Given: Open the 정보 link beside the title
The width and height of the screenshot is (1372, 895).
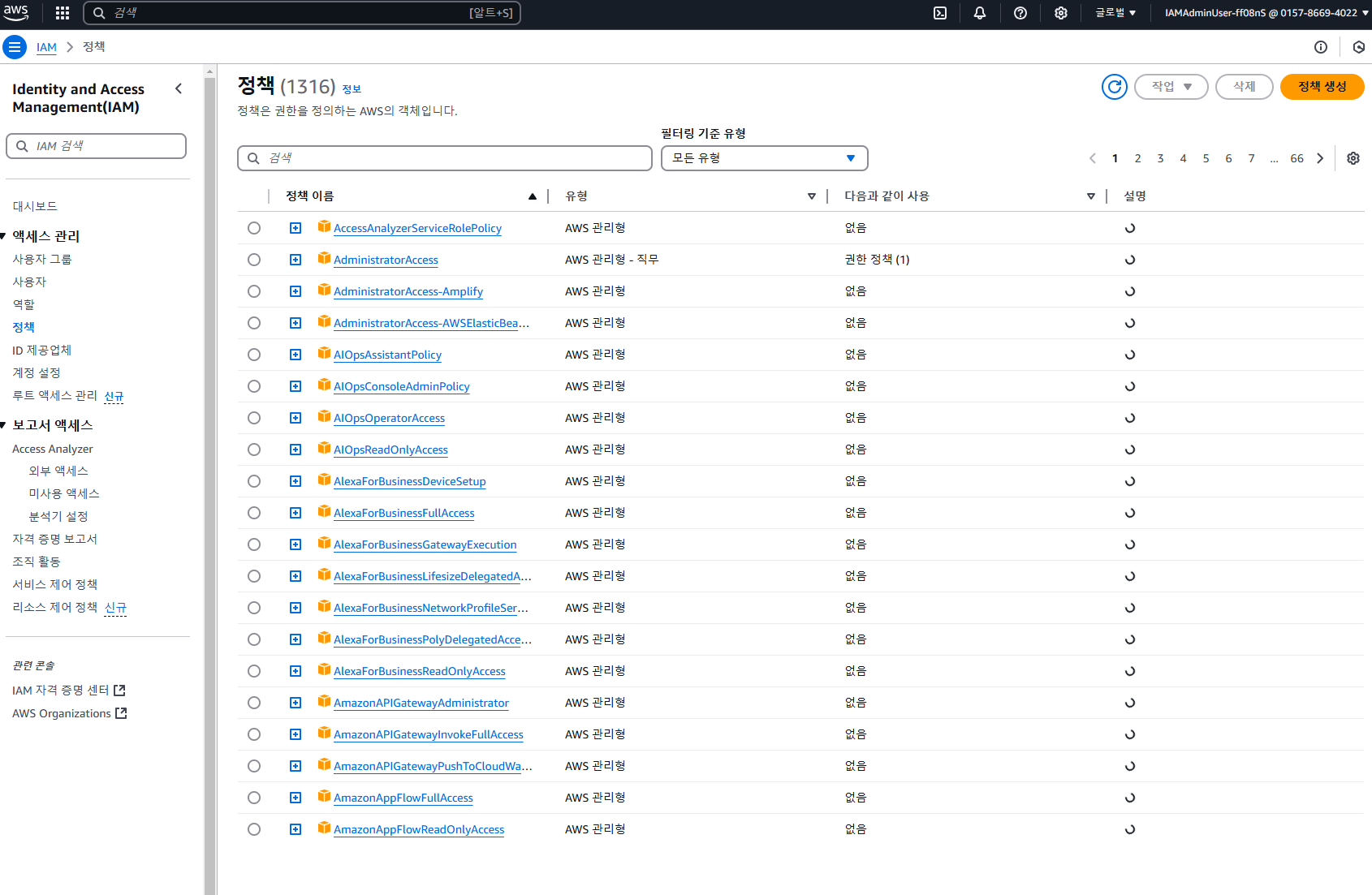Looking at the screenshot, I should click(352, 89).
